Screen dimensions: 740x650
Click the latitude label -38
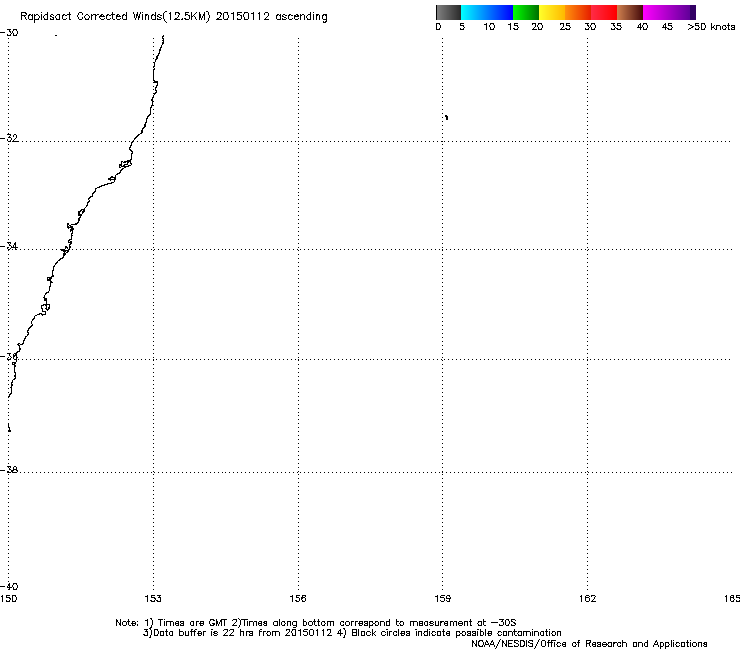9,470
